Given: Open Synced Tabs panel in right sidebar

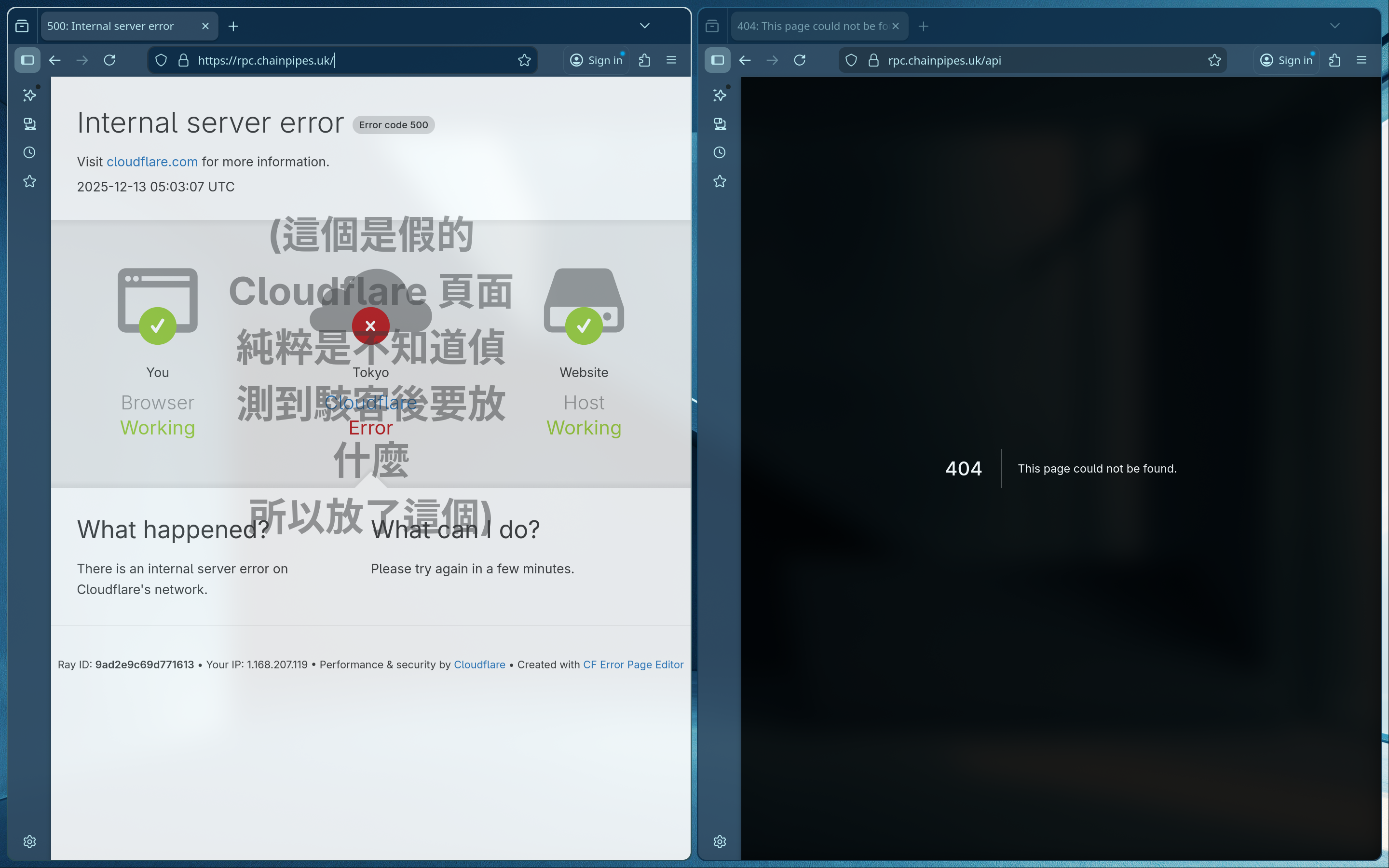Looking at the screenshot, I should 720,124.
